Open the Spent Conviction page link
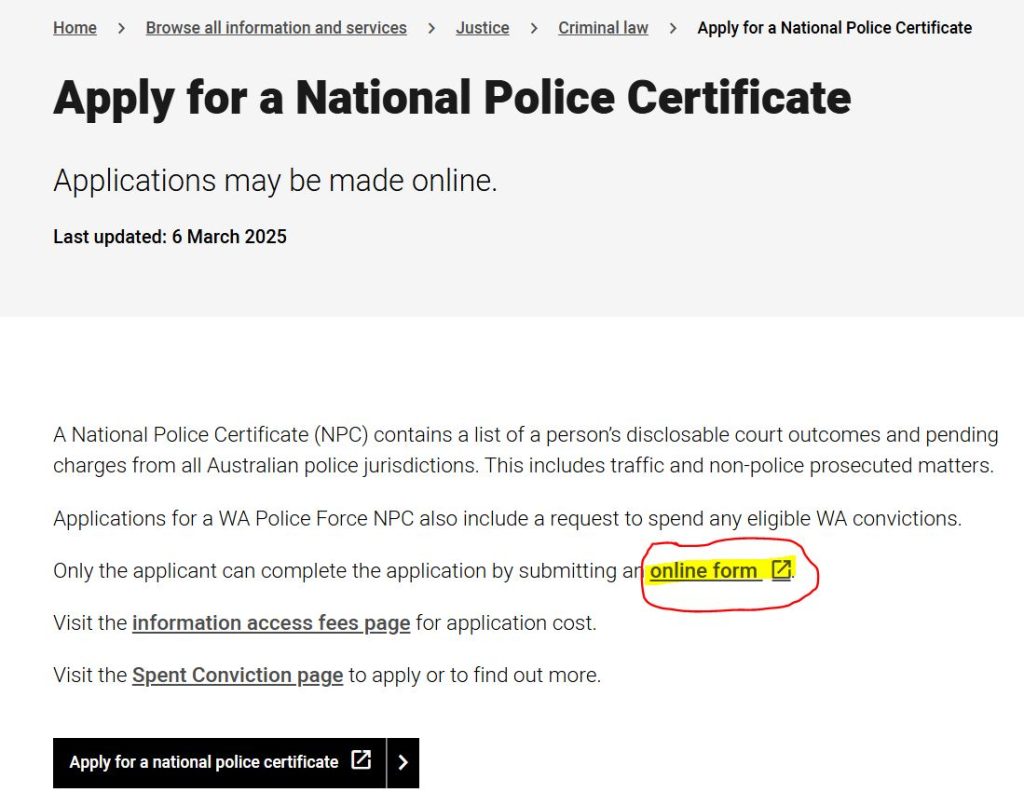This screenshot has height=806, width=1024. click(x=237, y=675)
